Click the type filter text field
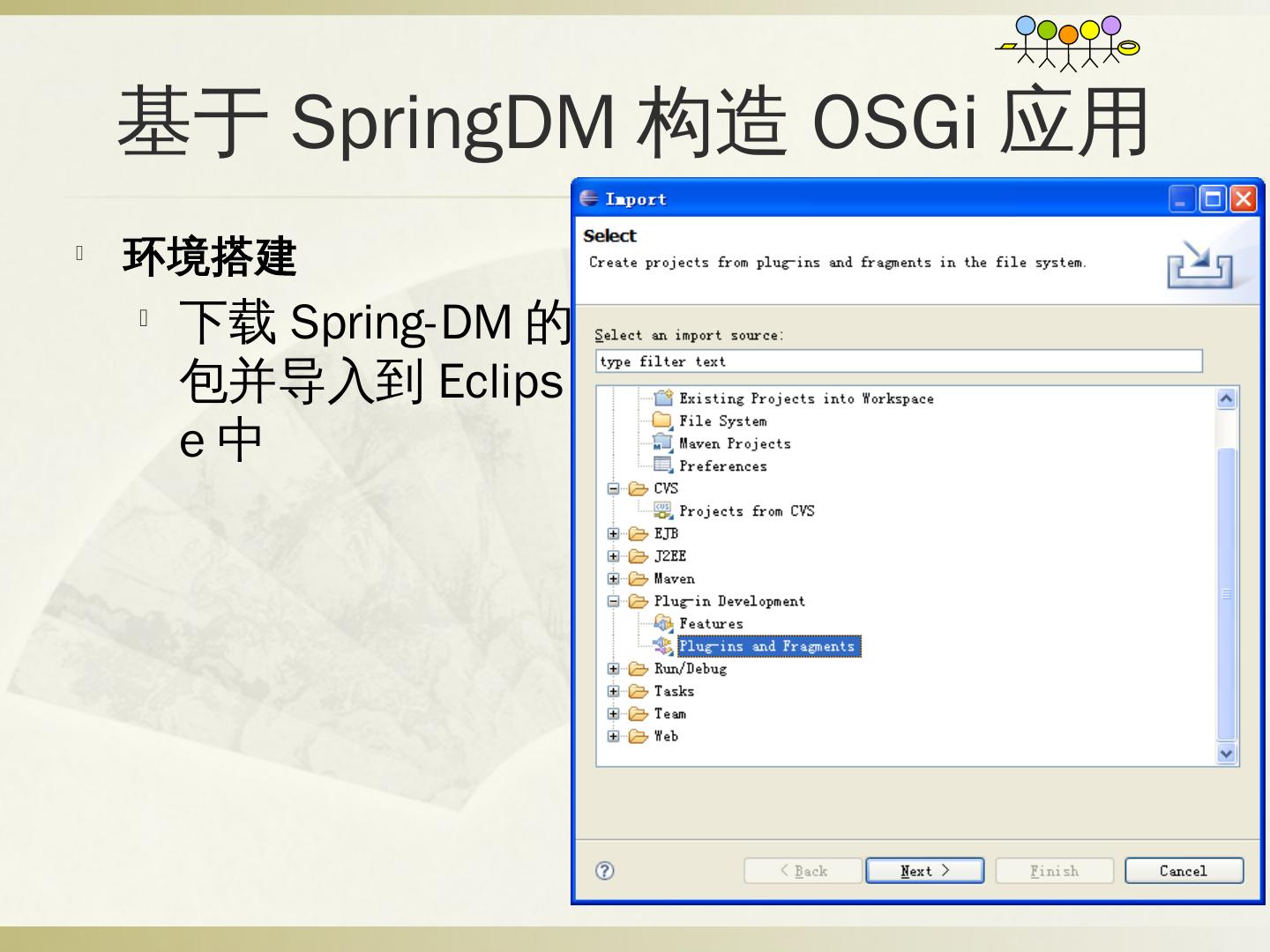 click(899, 361)
